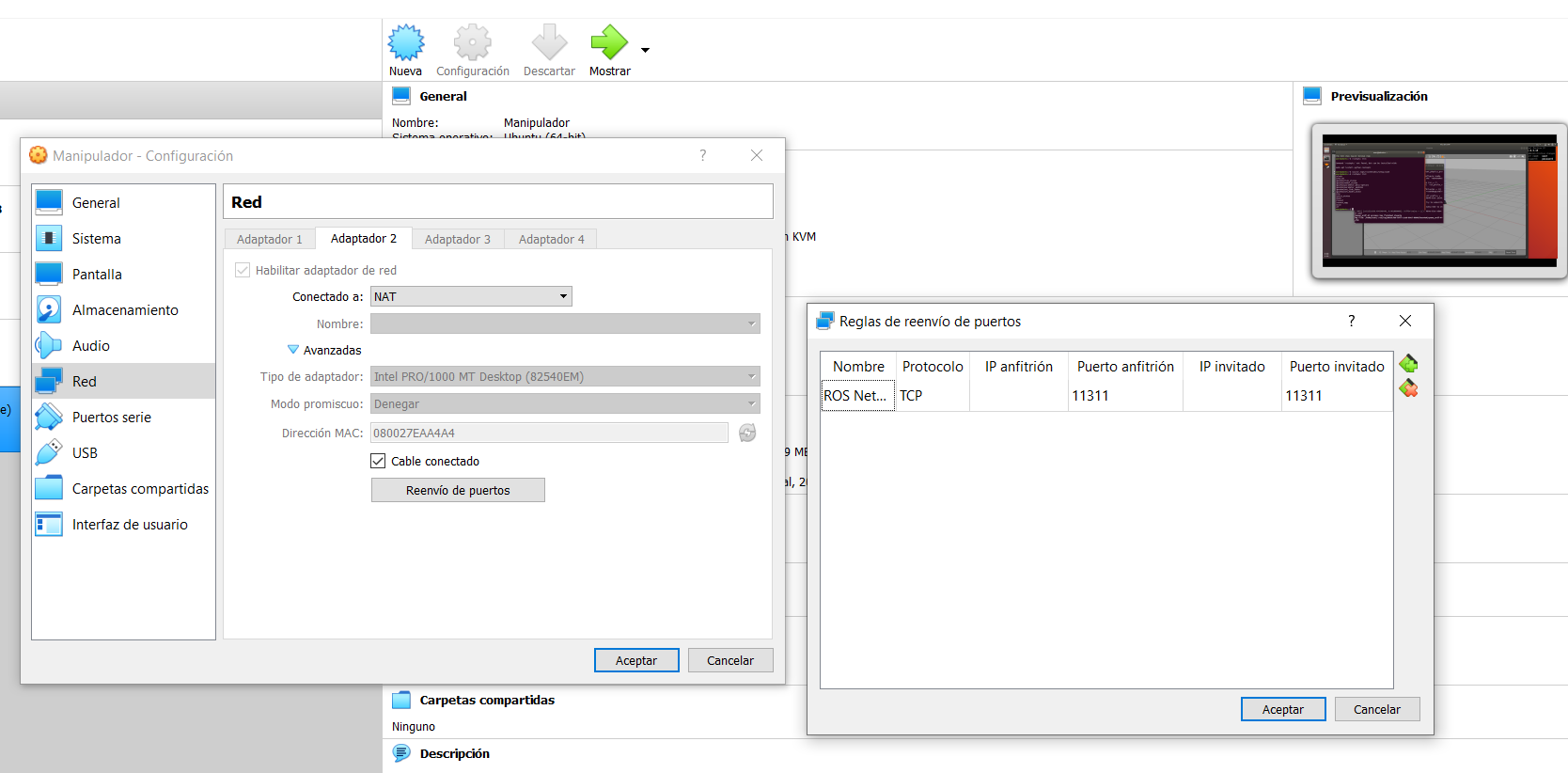The width and height of the screenshot is (1568, 773).
Task: Select host port 11311 cell
Action: click(x=1125, y=396)
